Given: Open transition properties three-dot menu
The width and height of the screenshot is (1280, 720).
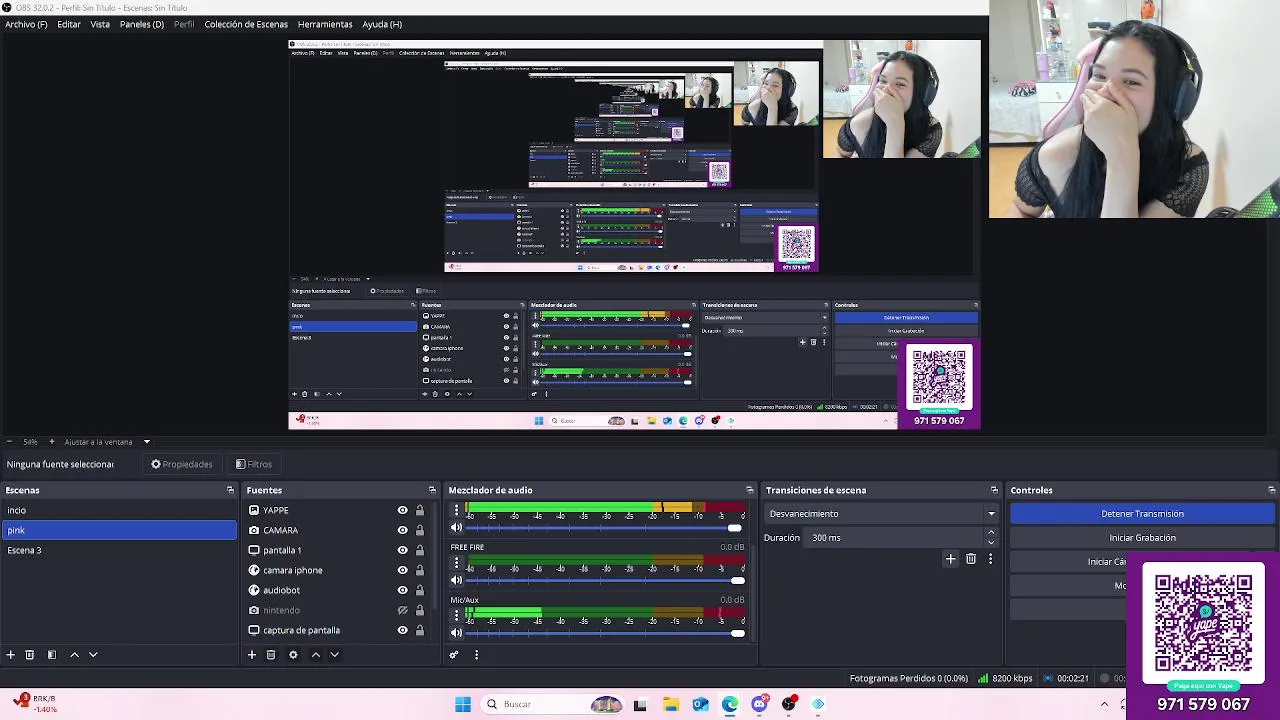Looking at the screenshot, I should (x=990, y=560).
